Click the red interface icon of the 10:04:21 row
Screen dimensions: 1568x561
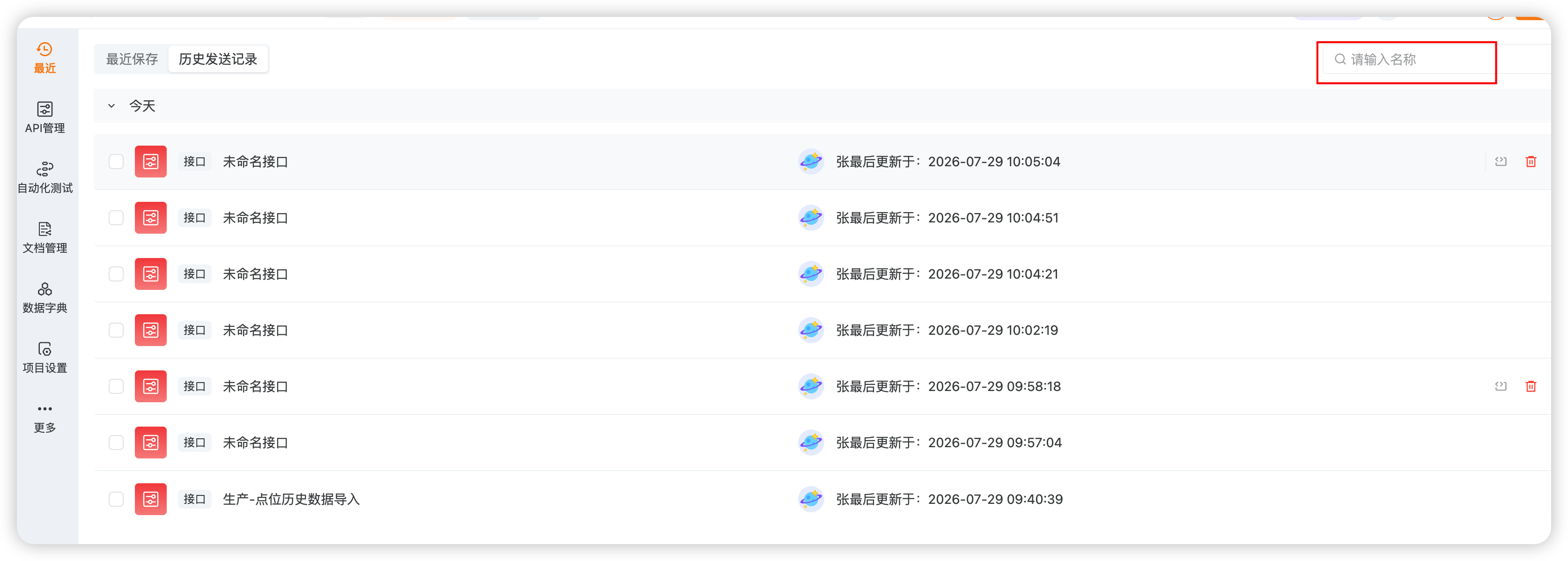[150, 274]
